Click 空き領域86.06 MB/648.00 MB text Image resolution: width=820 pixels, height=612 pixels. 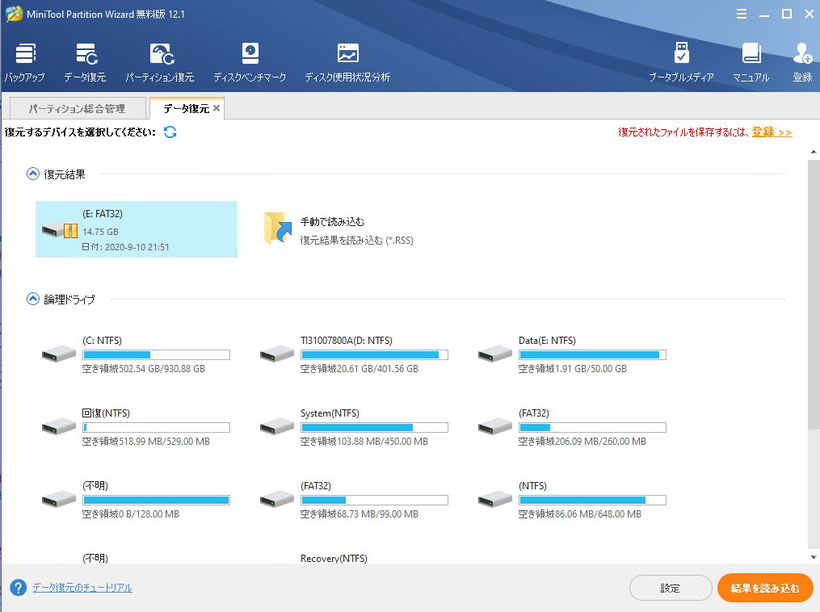pyautogui.click(x=580, y=514)
